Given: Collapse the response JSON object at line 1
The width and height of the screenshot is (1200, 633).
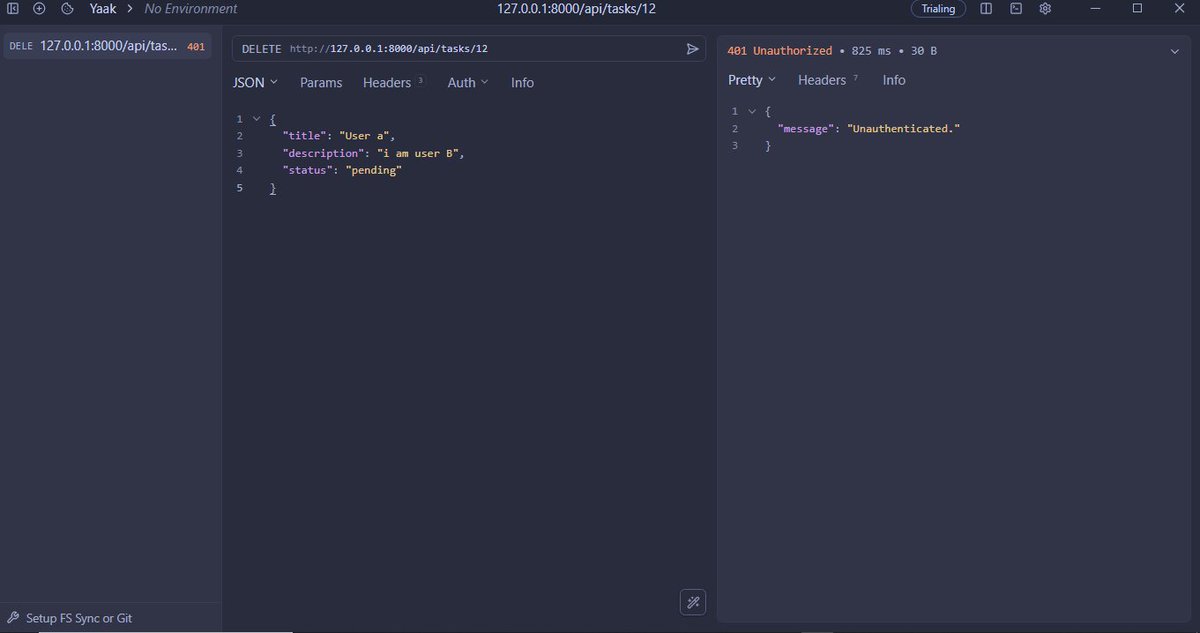Looking at the screenshot, I should [752, 111].
